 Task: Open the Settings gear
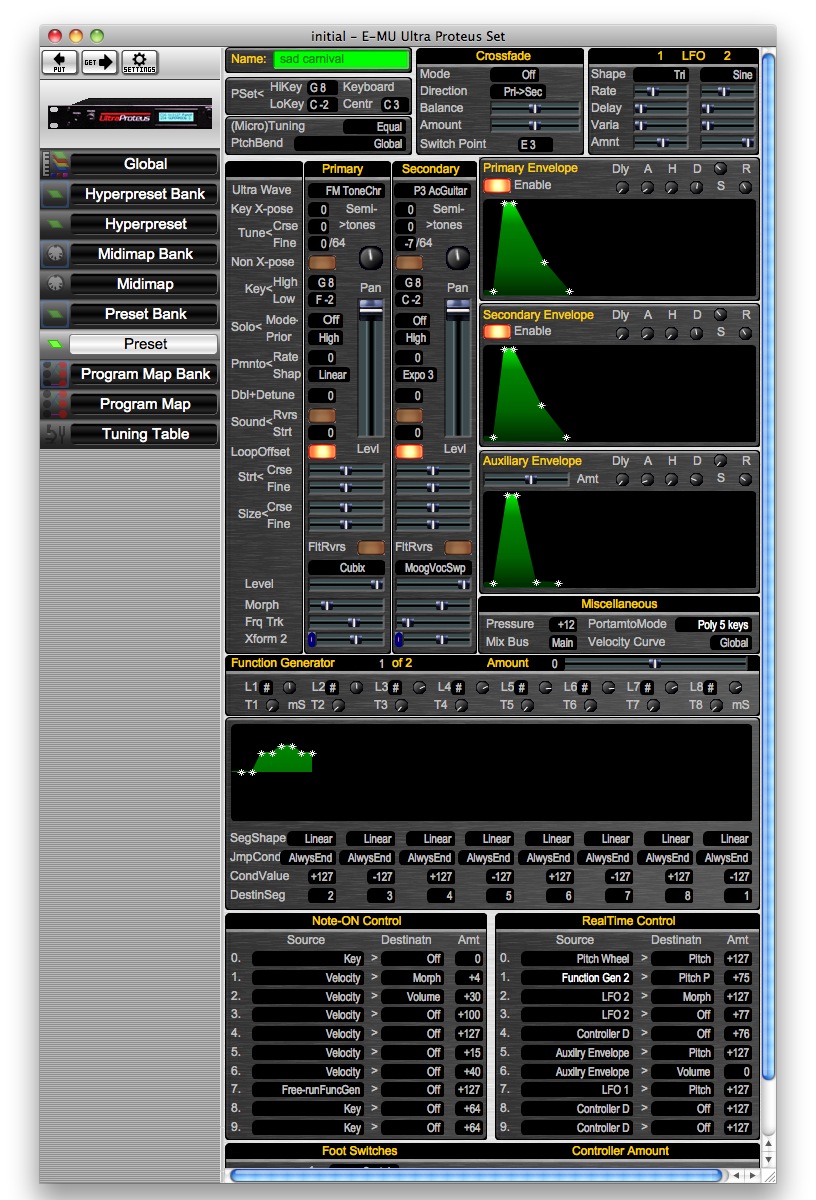pos(139,62)
